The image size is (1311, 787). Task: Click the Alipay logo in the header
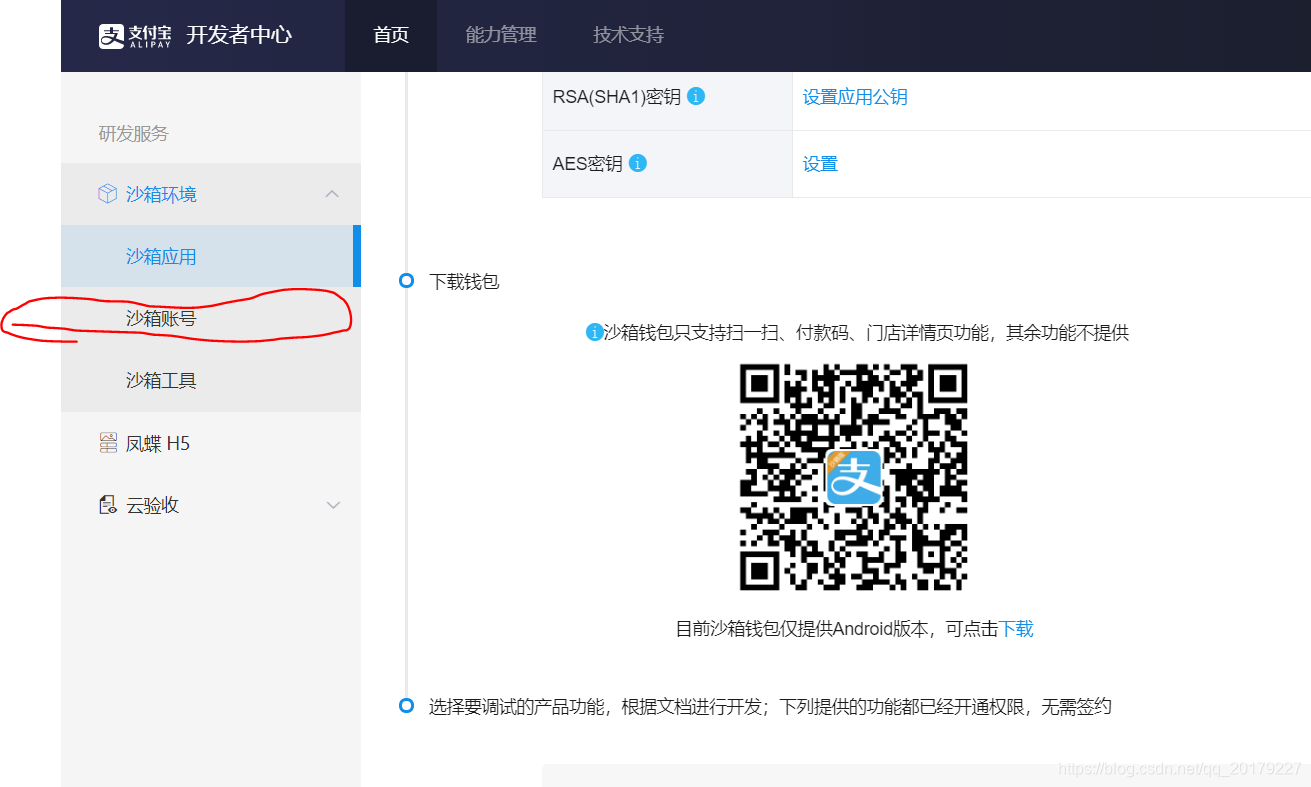(135, 35)
